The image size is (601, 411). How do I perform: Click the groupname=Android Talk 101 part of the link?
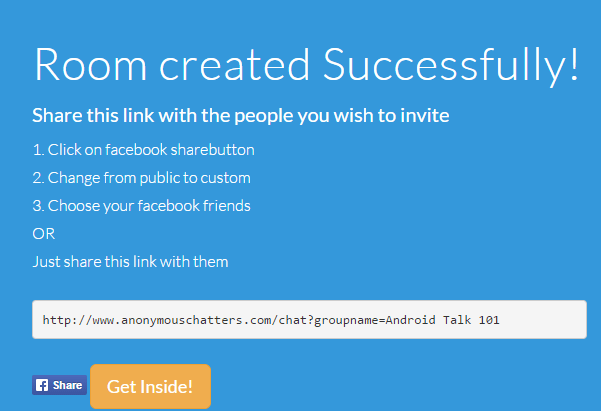click(407, 320)
